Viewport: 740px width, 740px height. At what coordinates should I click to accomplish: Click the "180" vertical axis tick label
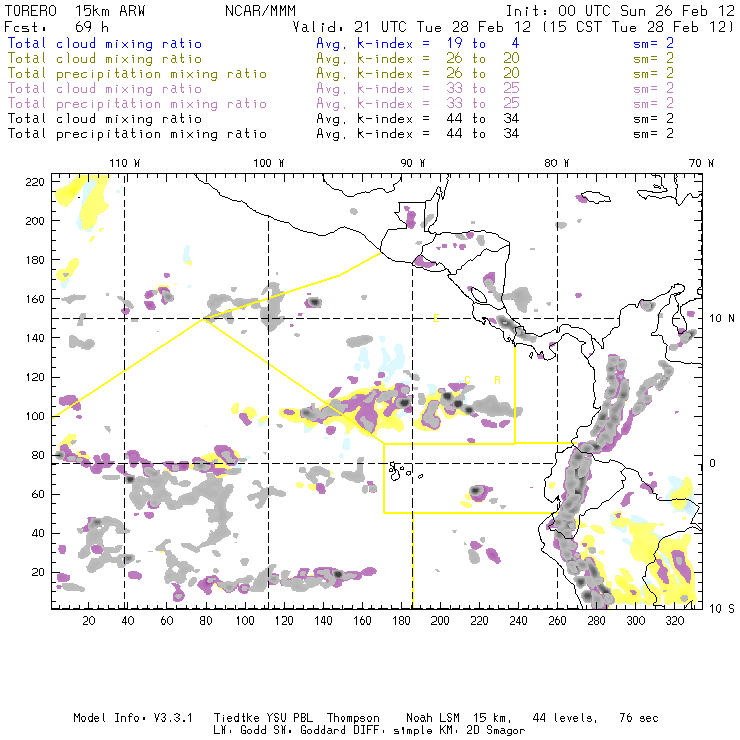[35, 260]
